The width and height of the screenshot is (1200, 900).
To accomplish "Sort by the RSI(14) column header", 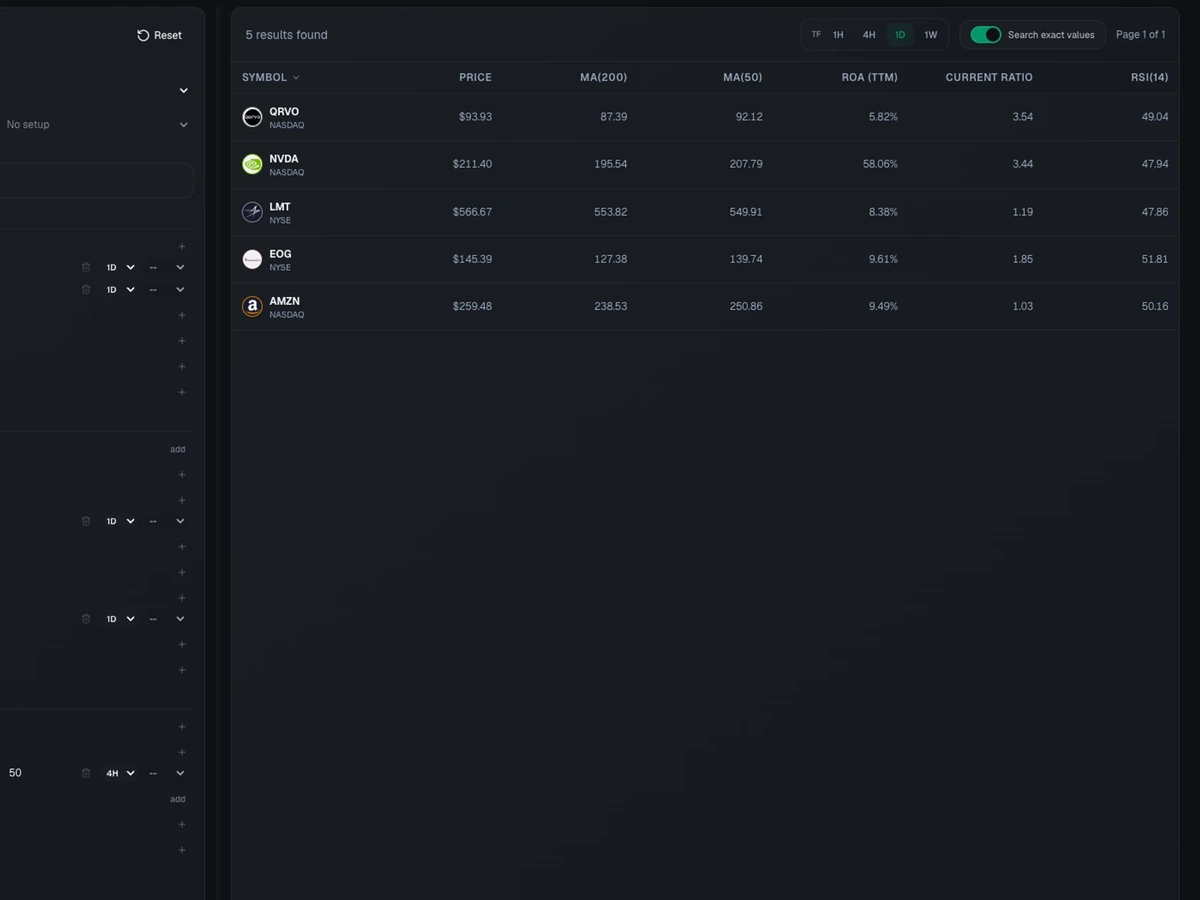I will pyautogui.click(x=1149, y=78).
